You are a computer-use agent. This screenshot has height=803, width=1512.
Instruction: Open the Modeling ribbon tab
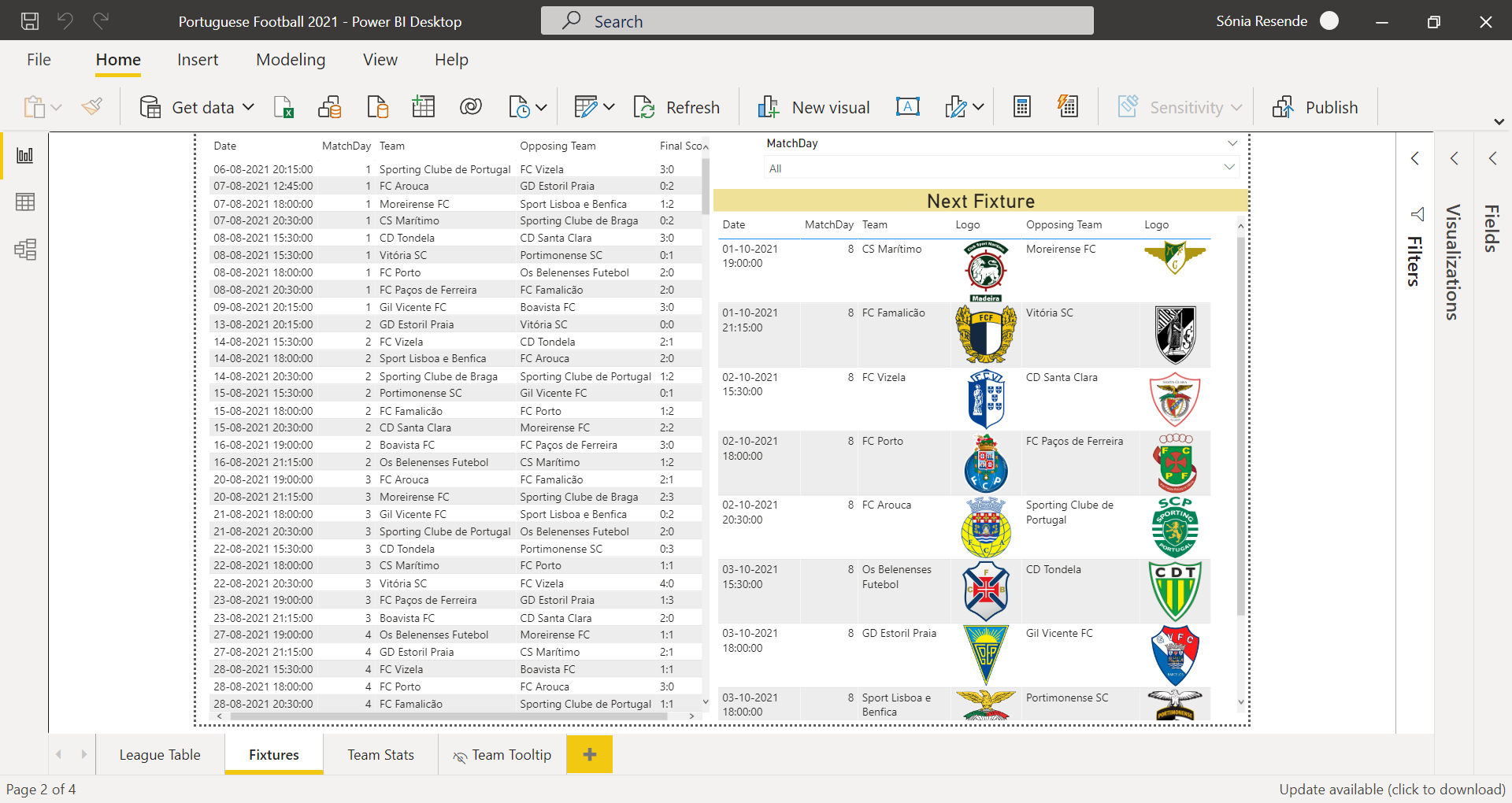pyautogui.click(x=291, y=59)
